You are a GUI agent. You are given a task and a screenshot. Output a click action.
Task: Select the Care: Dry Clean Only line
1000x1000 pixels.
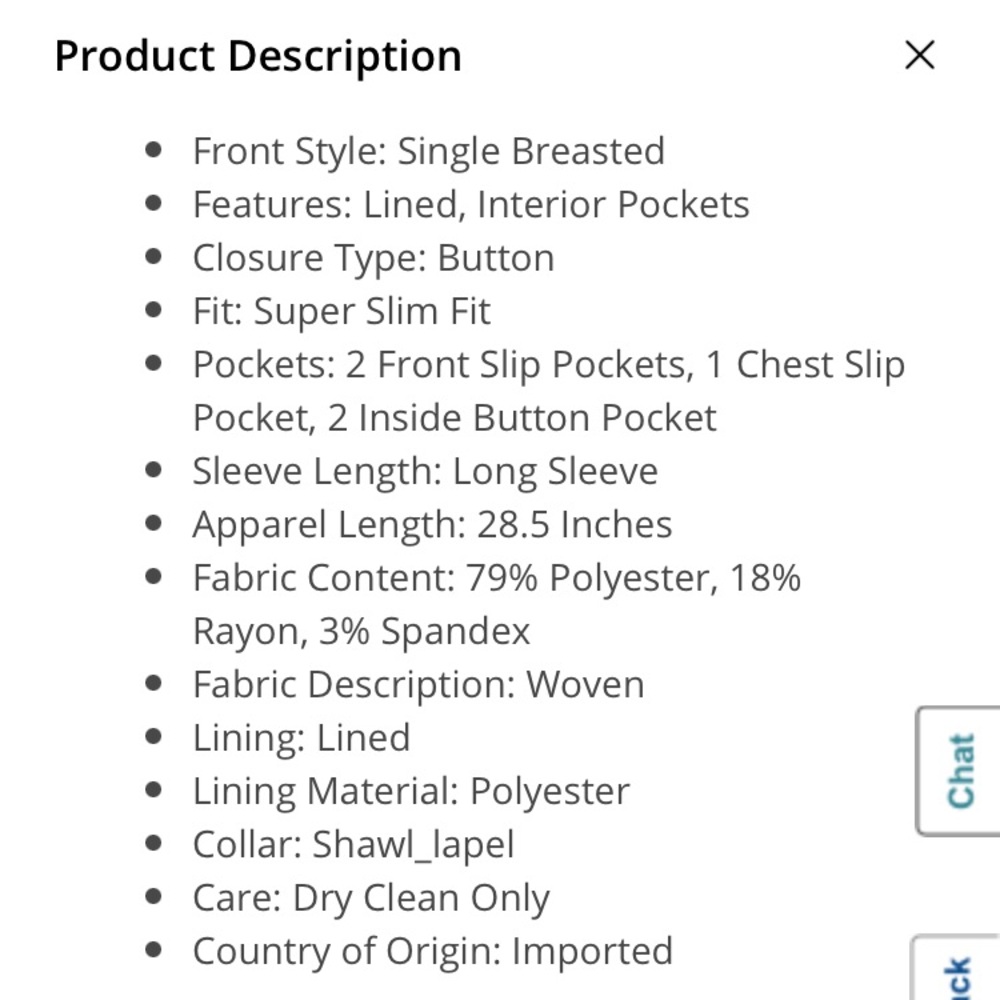tap(371, 898)
